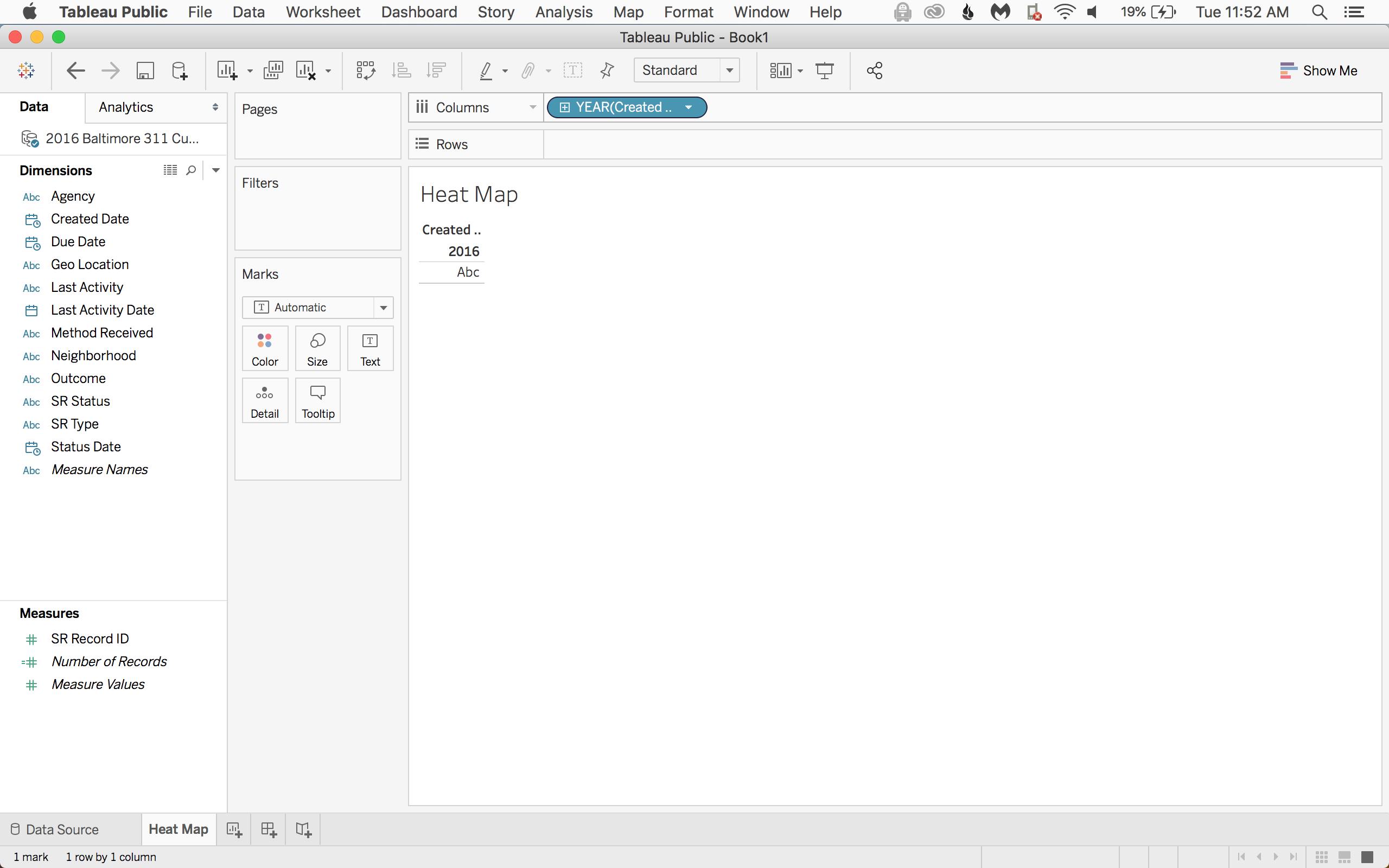Click the Swap rows and columns icon

pos(366,71)
